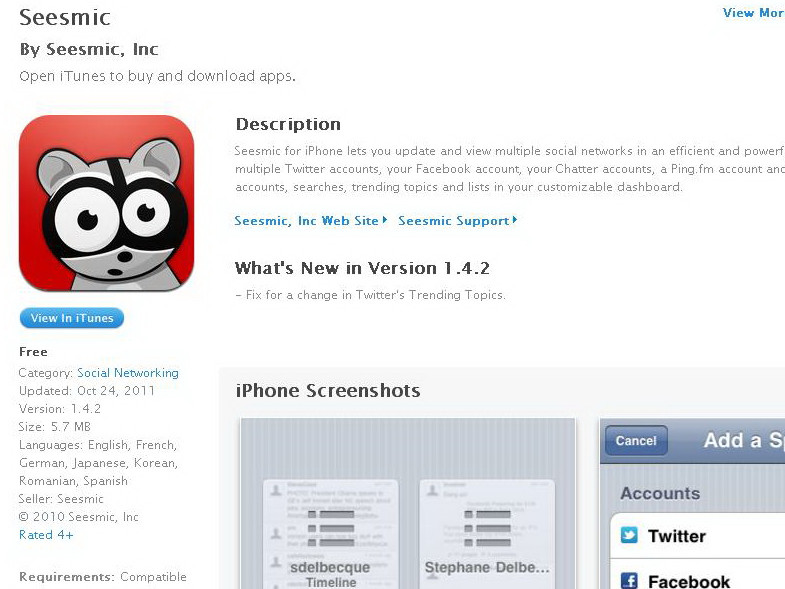This screenshot has height=589, width=785.
Task: Open the Social Networking category link
Action: (x=128, y=373)
